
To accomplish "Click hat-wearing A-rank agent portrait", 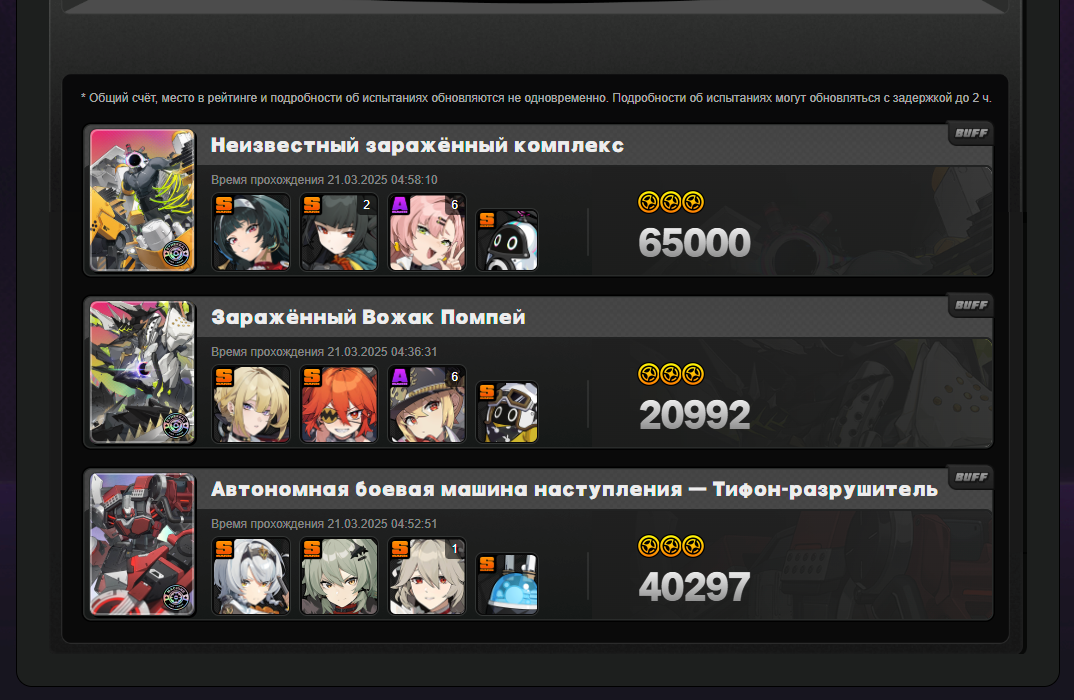I will [427, 404].
